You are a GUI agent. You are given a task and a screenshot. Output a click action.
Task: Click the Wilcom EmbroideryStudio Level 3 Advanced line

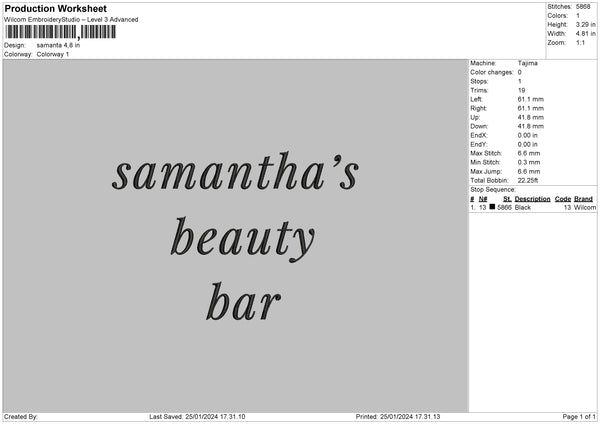tap(71, 20)
